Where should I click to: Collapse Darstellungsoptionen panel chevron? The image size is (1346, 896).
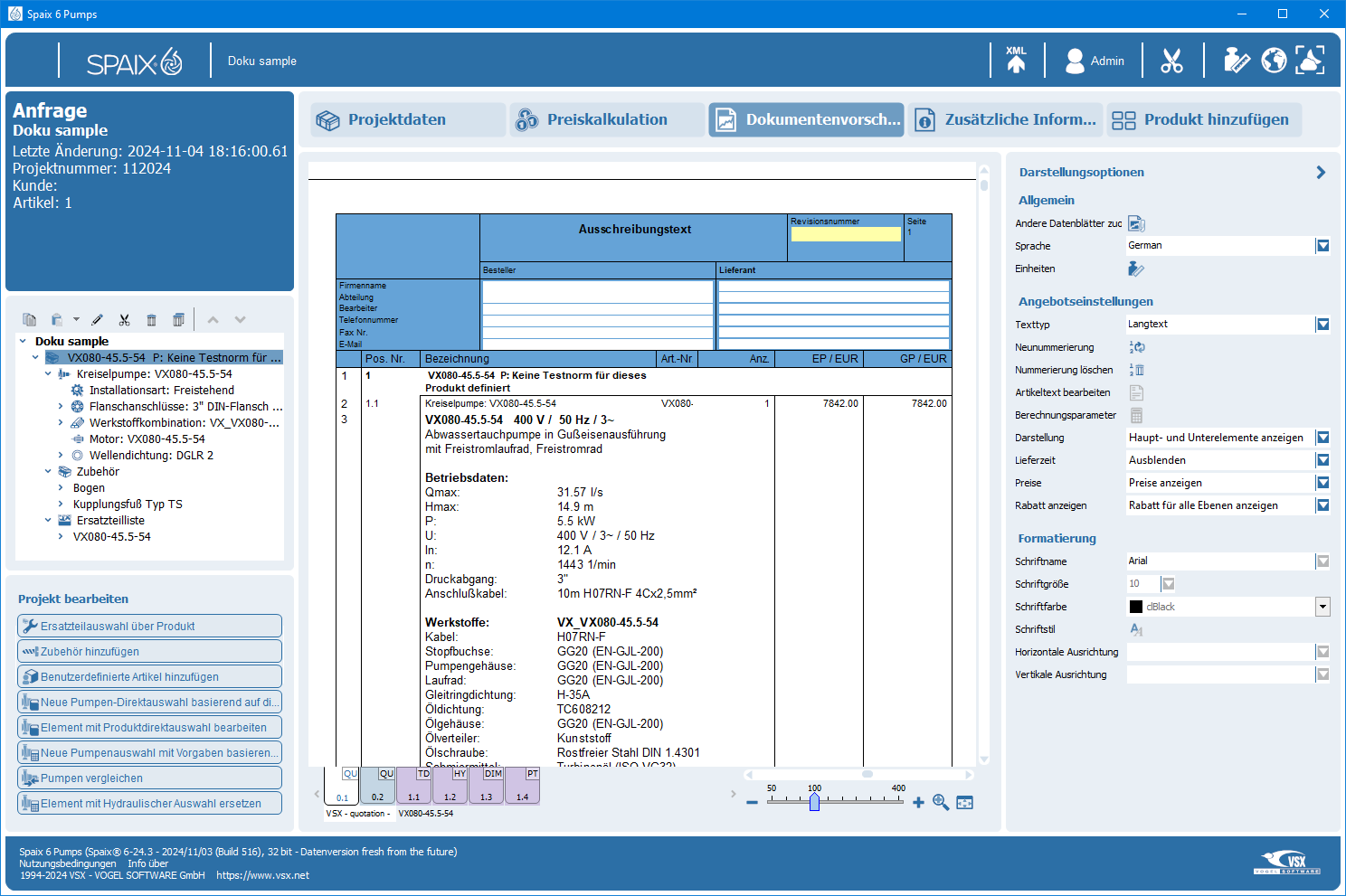tap(1321, 172)
